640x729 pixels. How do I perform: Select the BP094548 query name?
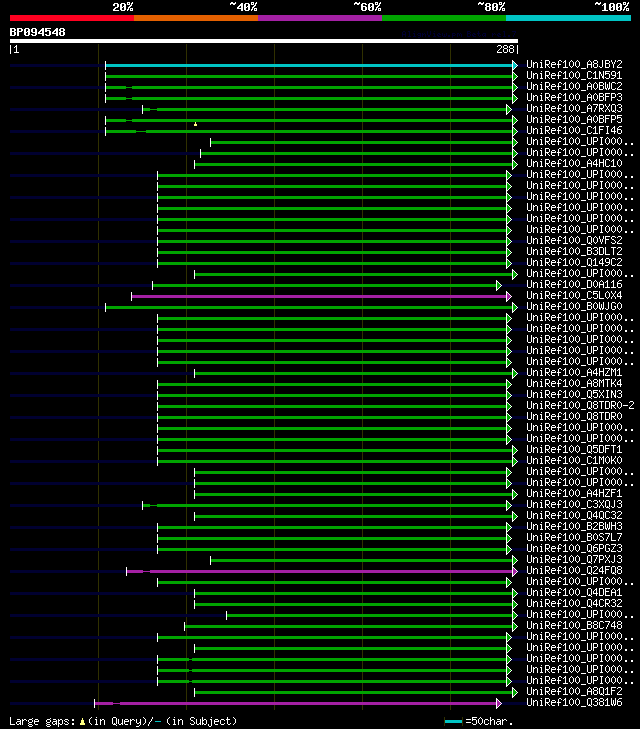click(38, 32)
